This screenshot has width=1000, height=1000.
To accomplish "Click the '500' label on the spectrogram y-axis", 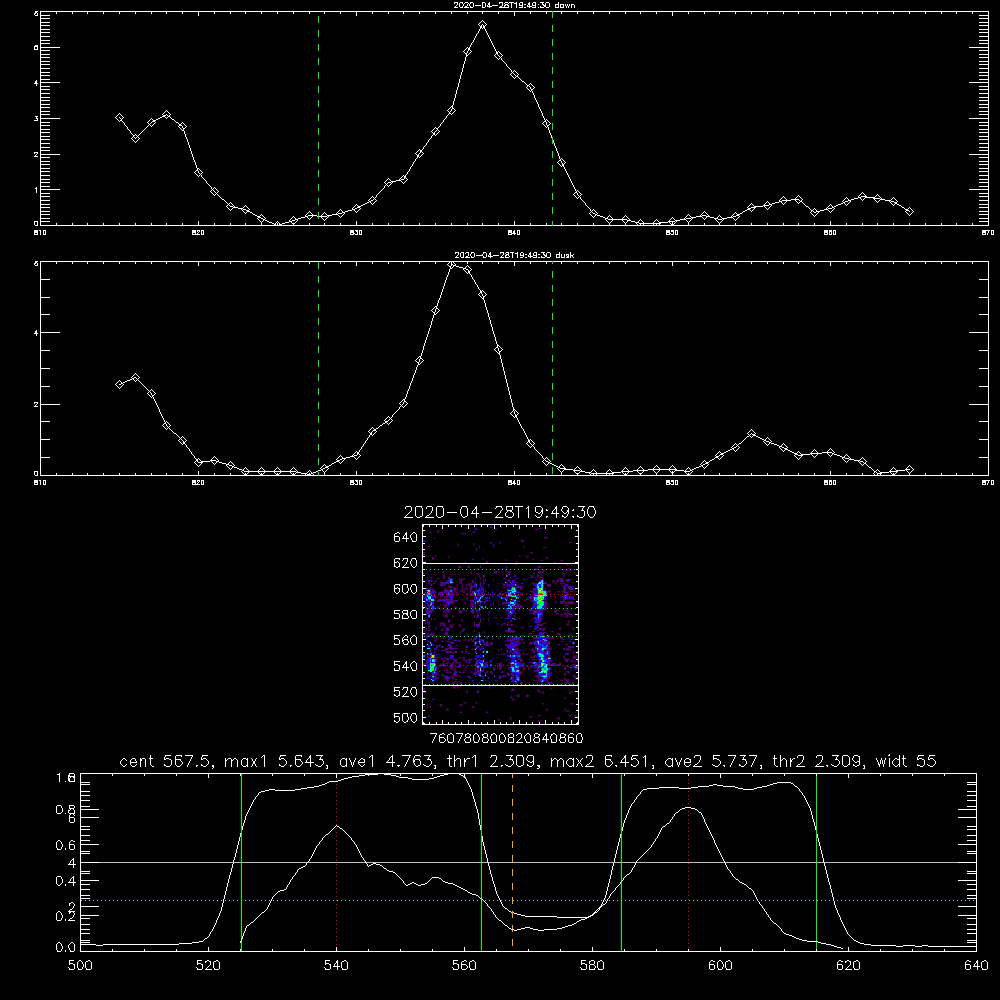I will coord(406,717).
